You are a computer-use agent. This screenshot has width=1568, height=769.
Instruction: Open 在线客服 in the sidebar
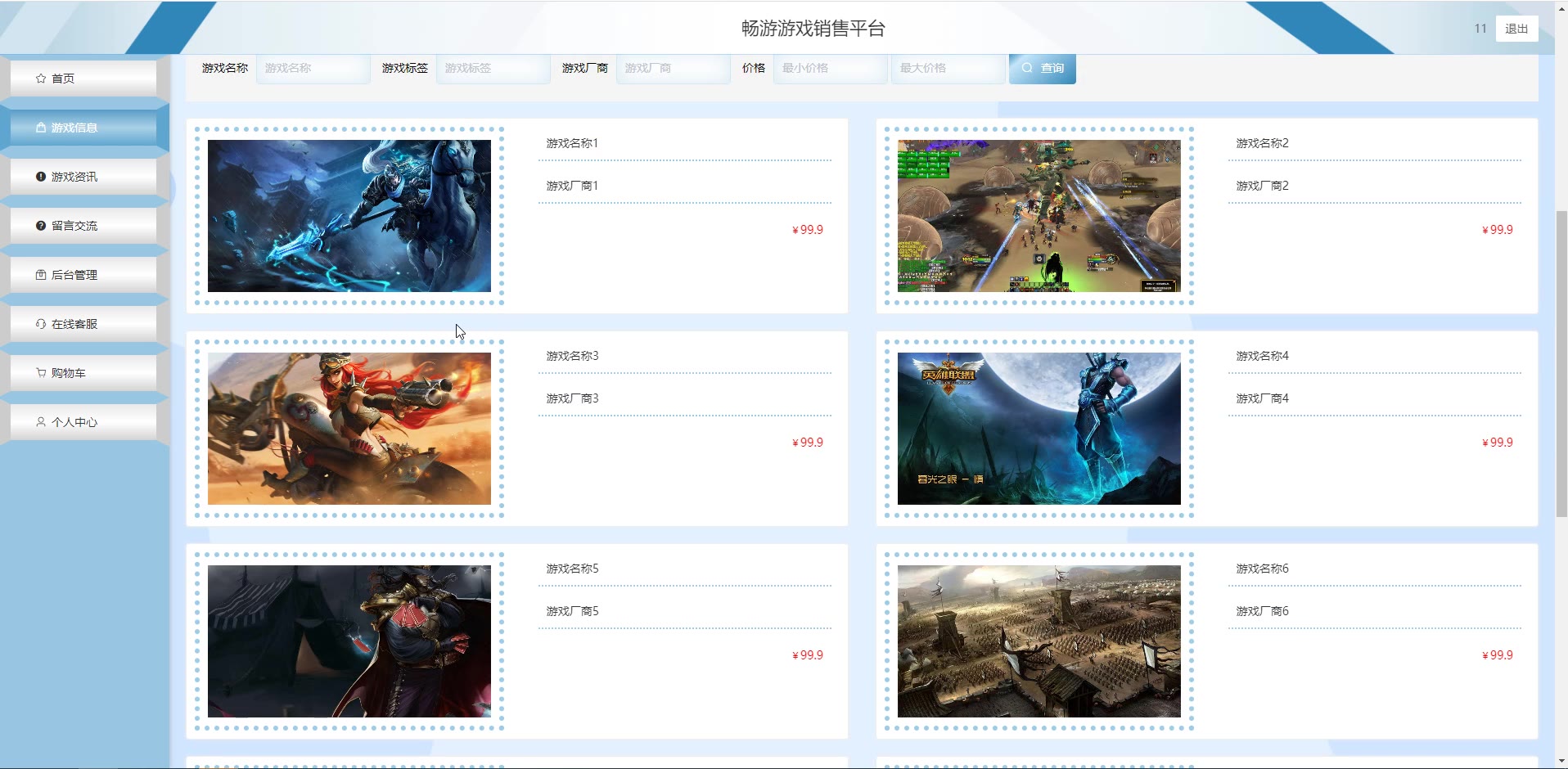(x=83, y=324)
